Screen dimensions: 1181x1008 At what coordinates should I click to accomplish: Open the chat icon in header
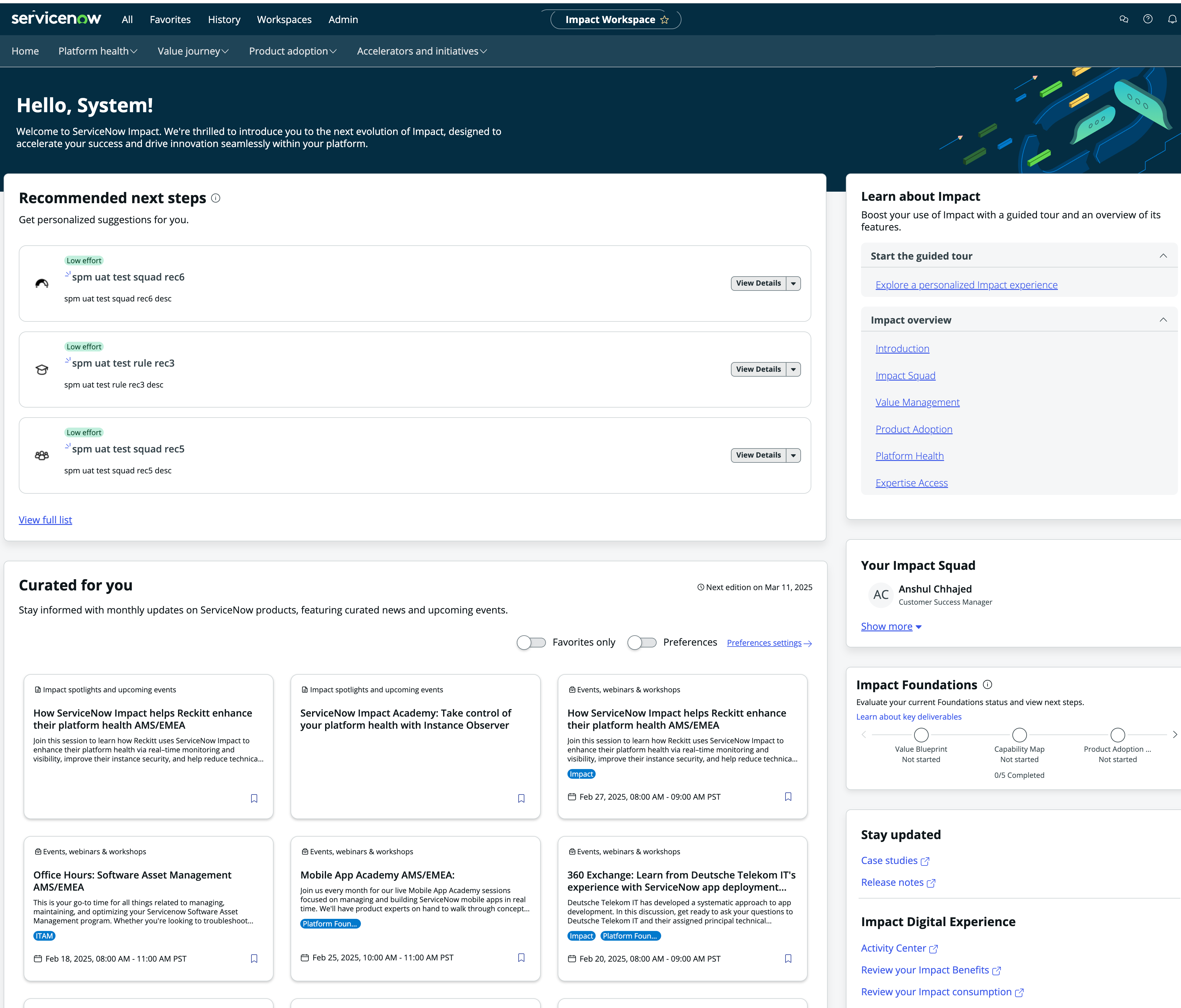[x=1124, y=19]
